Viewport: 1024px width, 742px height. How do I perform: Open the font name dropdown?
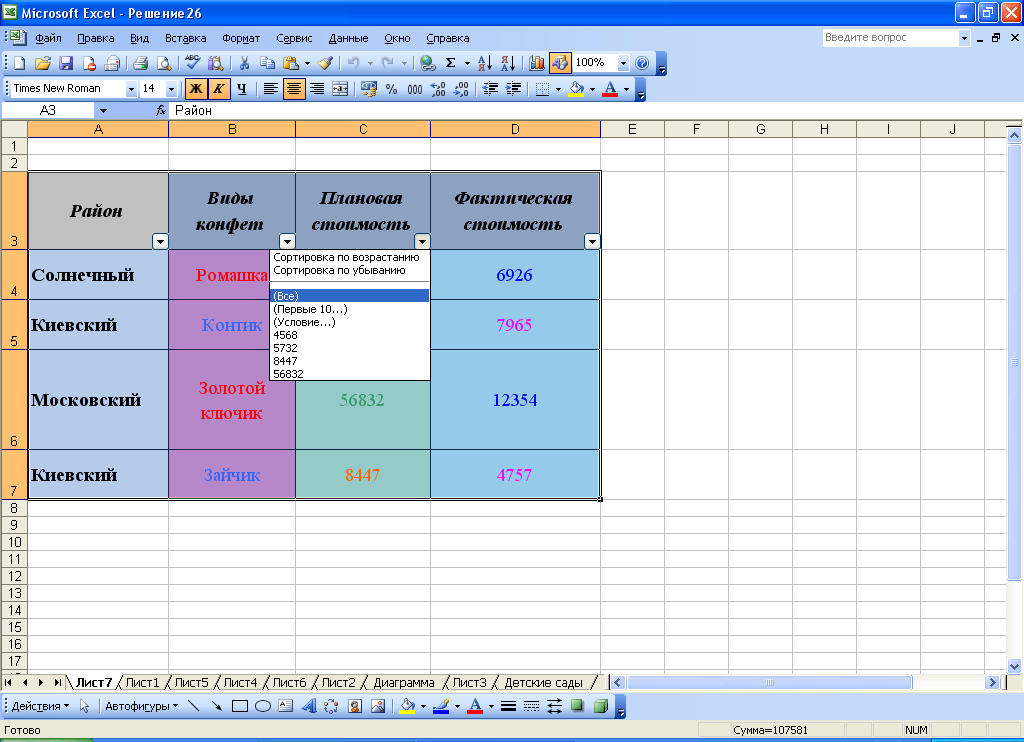(x=131, y=89)
